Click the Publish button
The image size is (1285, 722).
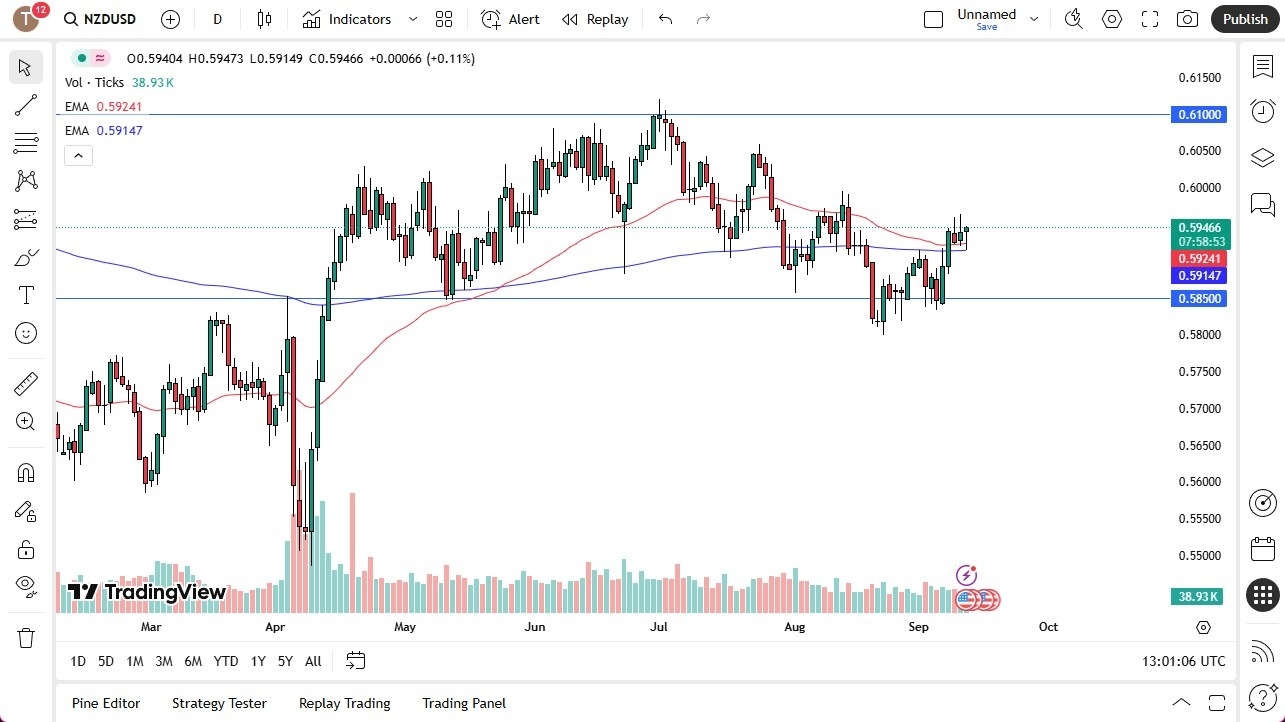(x=1244, y=19)
